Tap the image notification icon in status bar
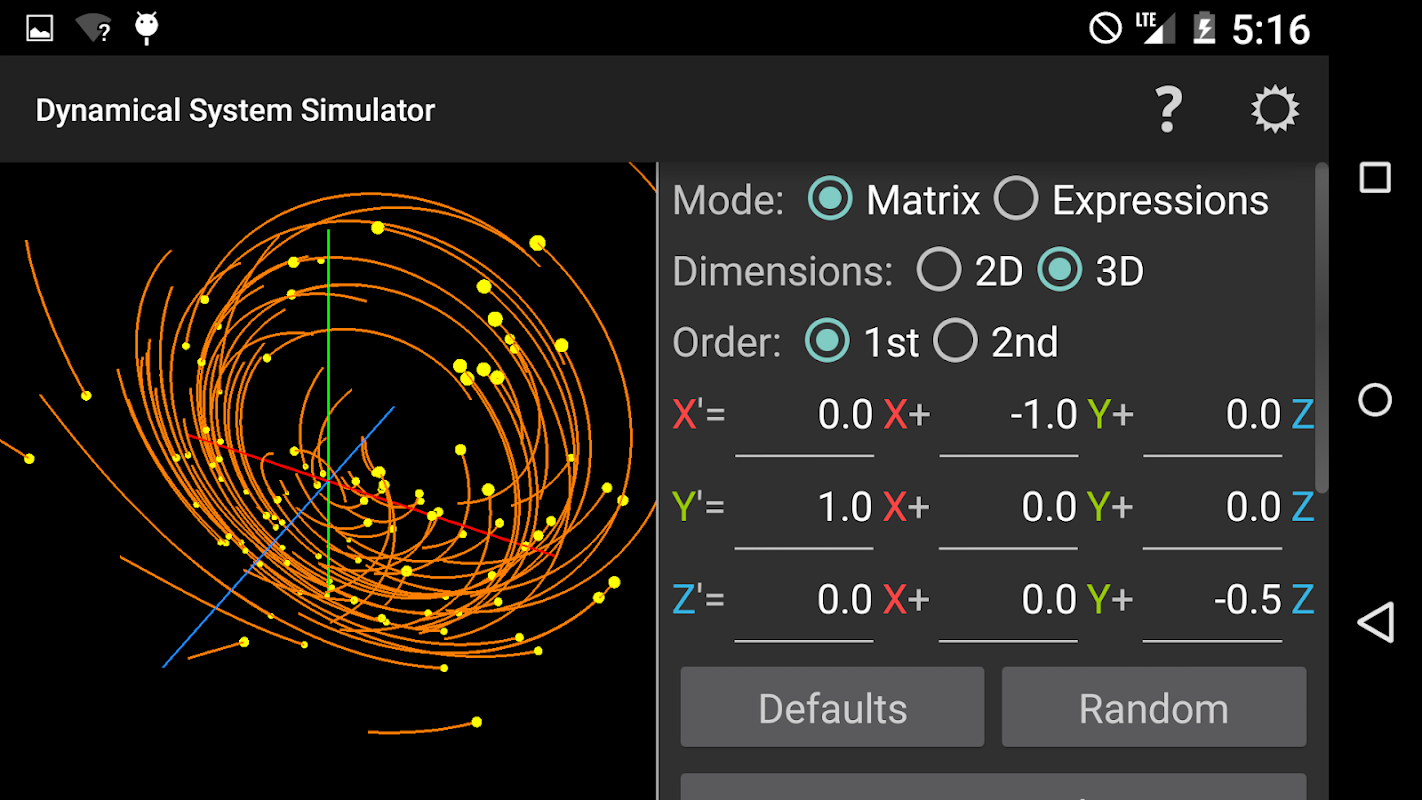This screenshot has height=800, width=1422. (39, 28)
